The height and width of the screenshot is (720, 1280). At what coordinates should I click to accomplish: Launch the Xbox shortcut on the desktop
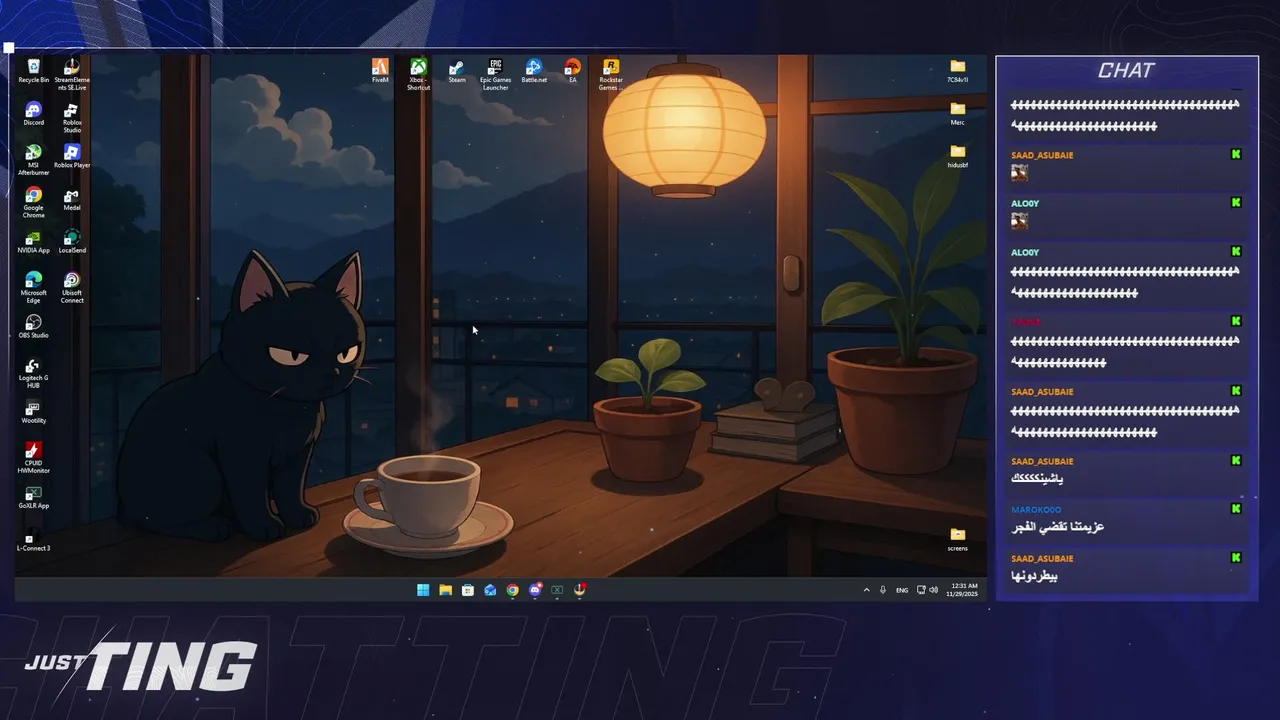coord(418,74)
